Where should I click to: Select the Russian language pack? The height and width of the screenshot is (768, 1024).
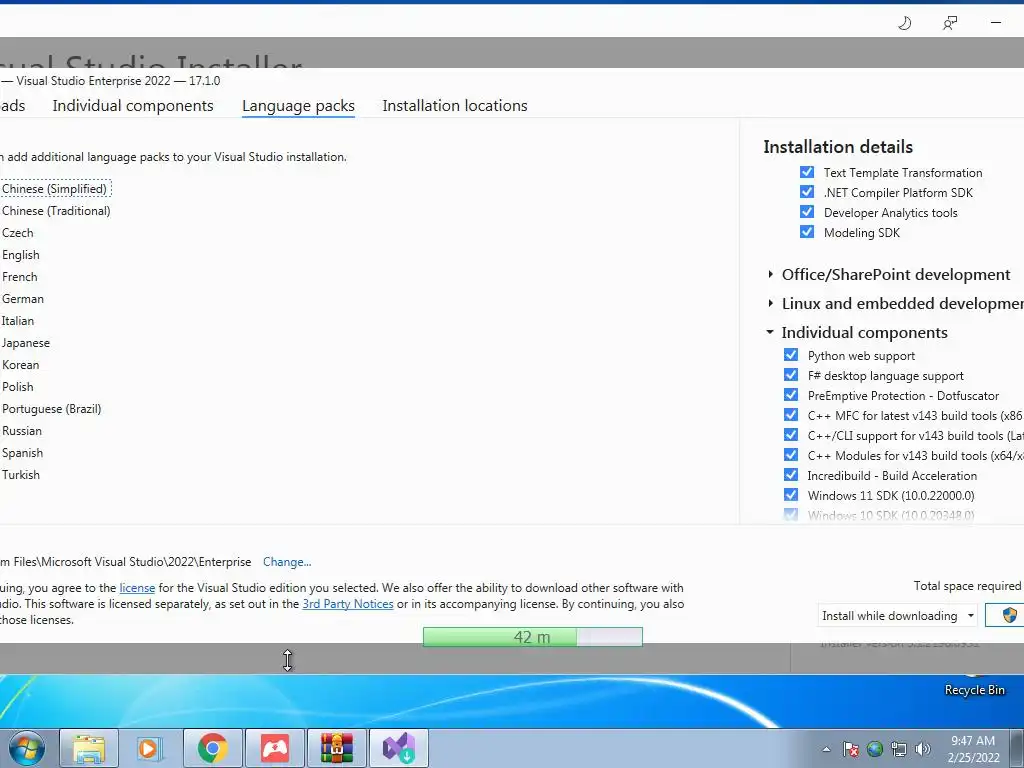click(22, 431)
